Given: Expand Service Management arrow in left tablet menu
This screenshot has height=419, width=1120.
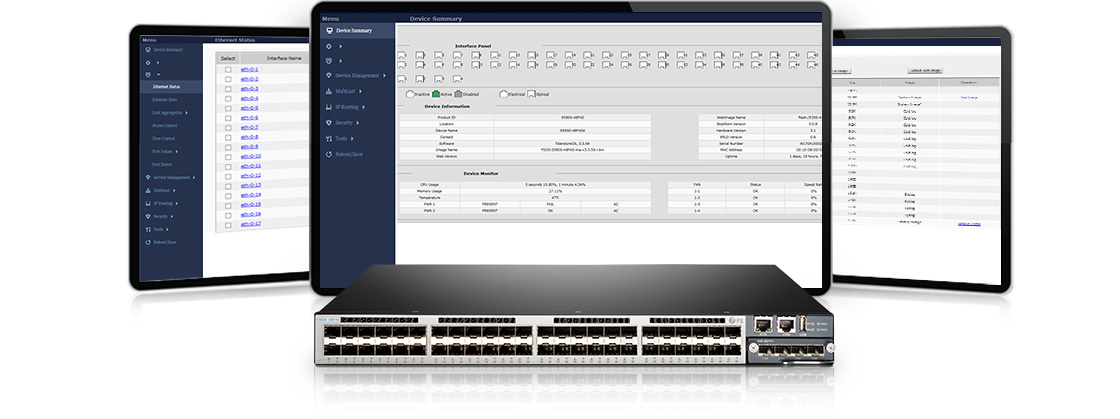Looking at the screenshot, I should click(x=194, y=177).
